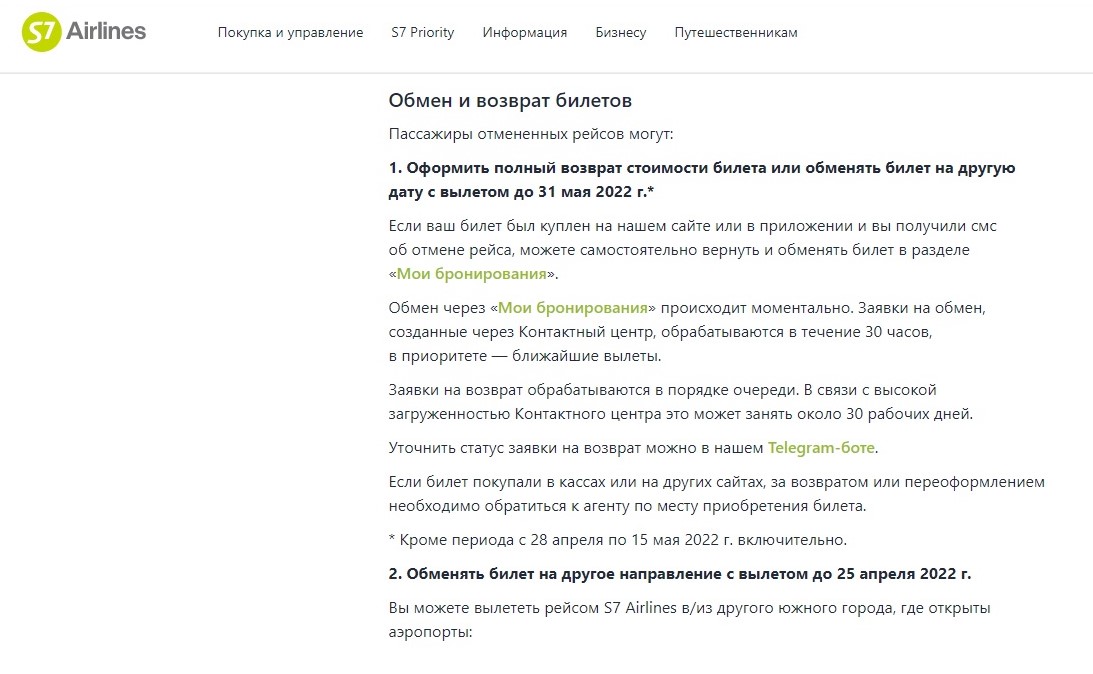1093x674 pixels.
Task: Open the S7 Priority menu item
Action: [422, 32]
